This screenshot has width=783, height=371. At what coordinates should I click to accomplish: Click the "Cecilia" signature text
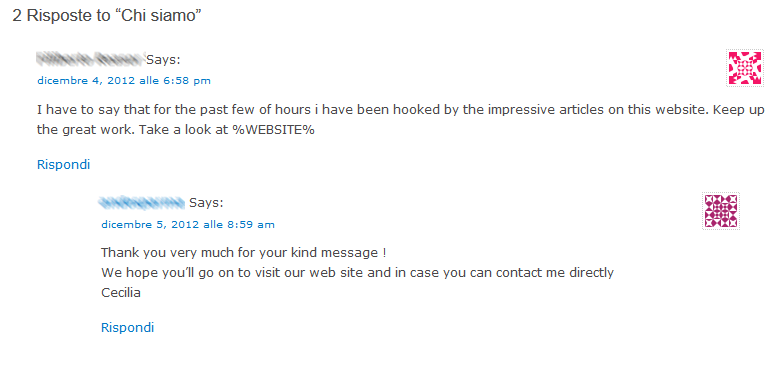click(x=121, y=293)
